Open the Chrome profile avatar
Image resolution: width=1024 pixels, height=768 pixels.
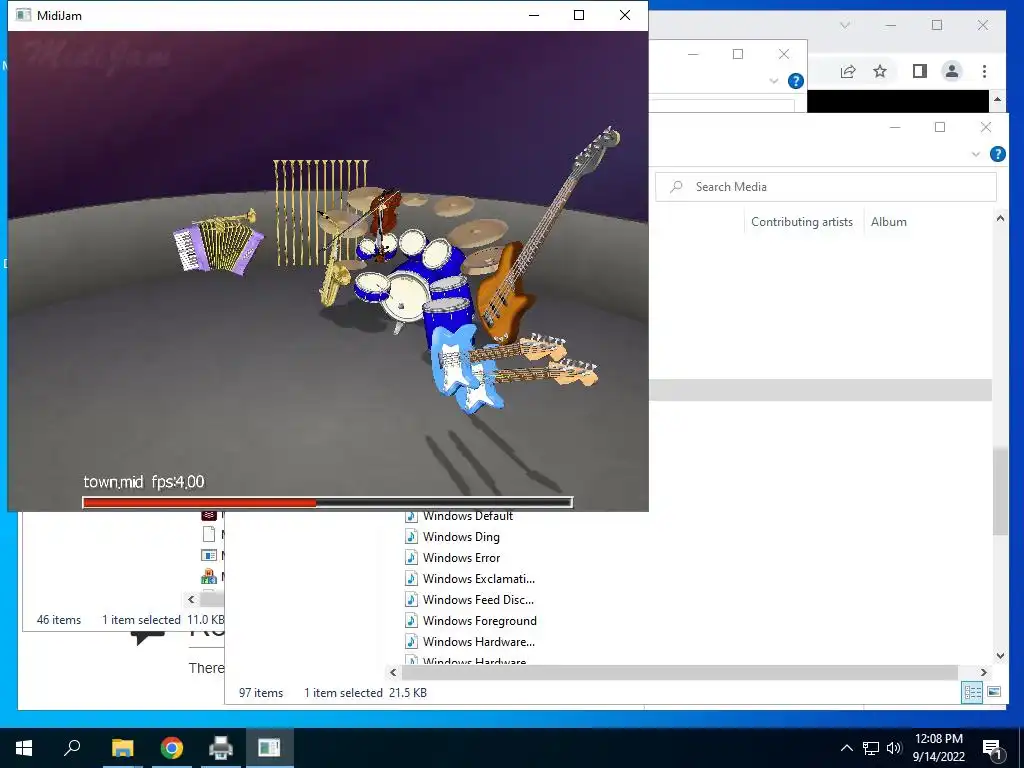click(952, 71)
